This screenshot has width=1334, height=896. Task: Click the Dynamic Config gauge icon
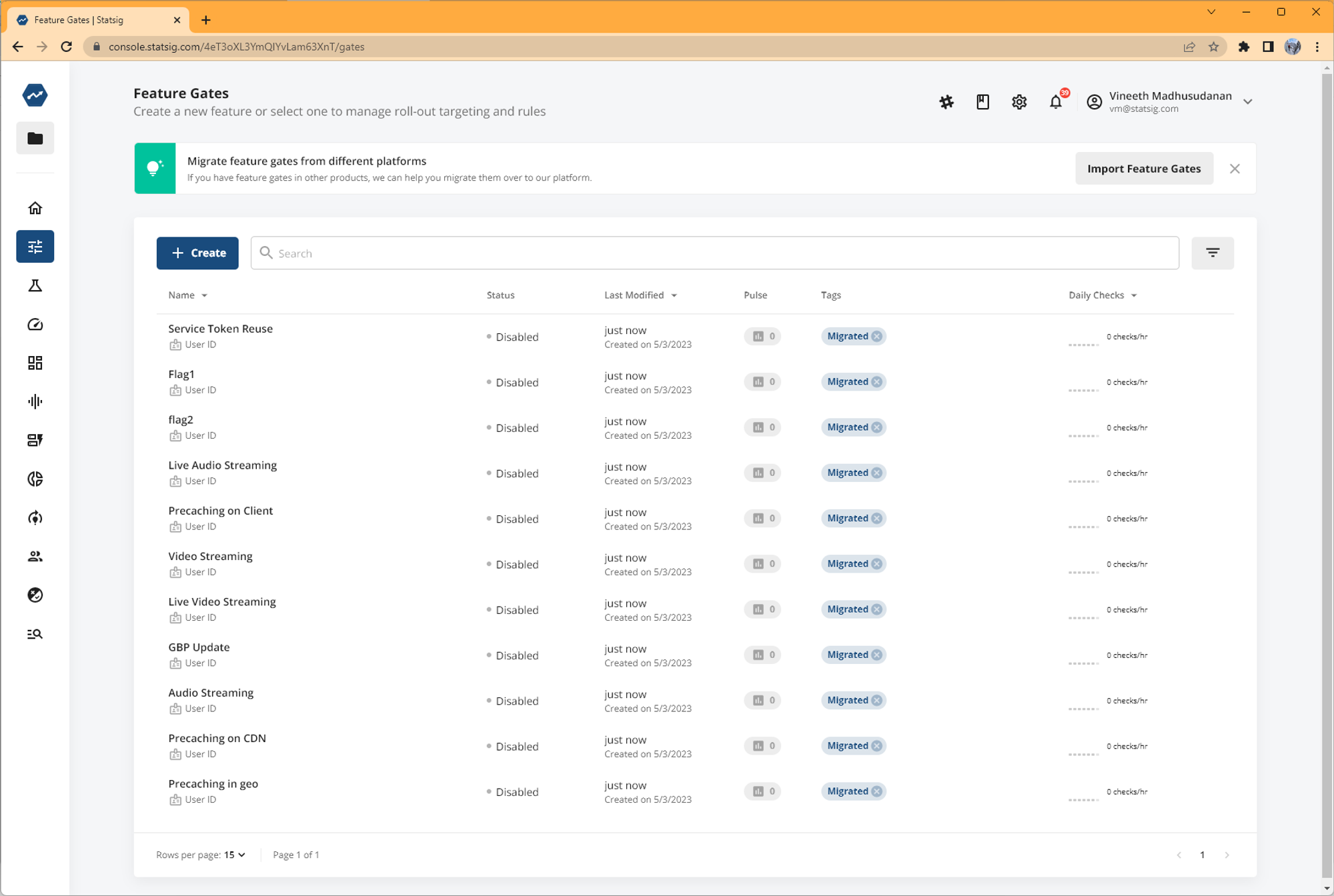tap(35, 325)
